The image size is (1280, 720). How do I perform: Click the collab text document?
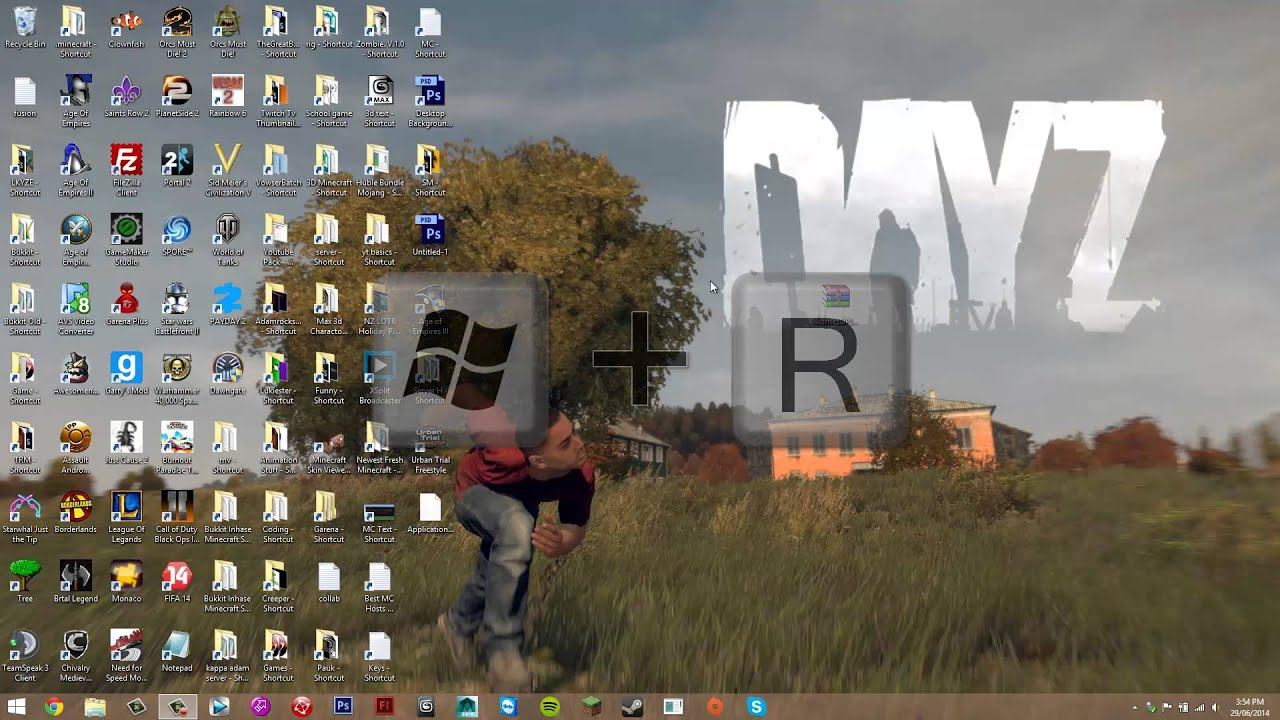(329, 582)
